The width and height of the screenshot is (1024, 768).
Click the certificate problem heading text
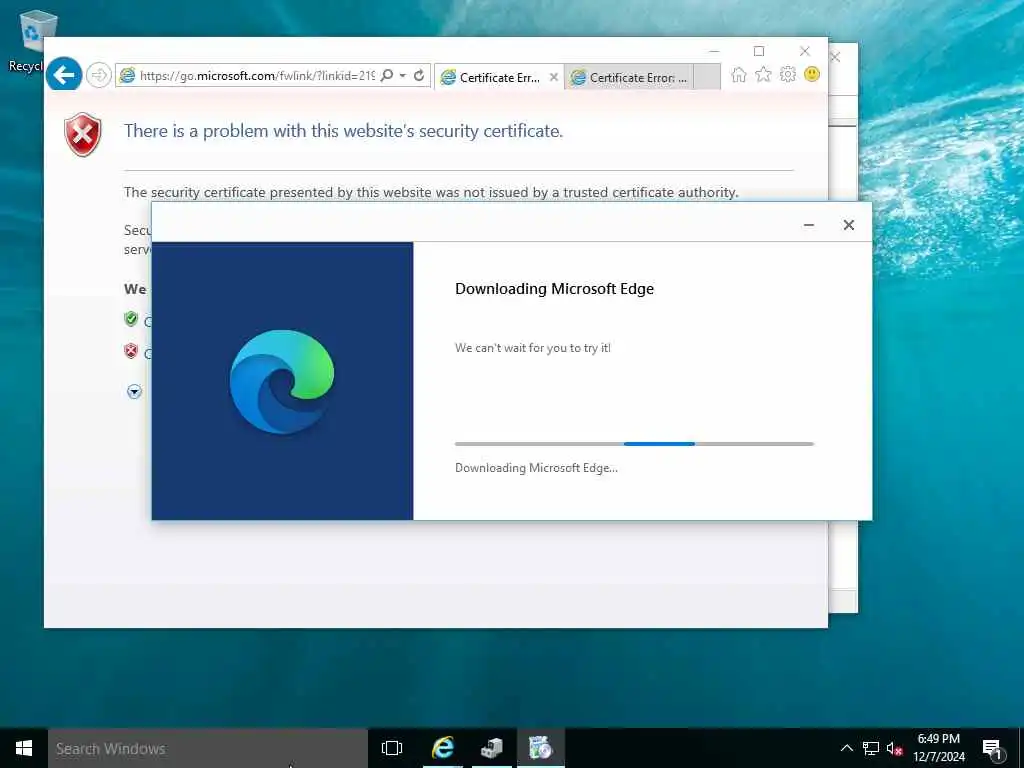344,131
